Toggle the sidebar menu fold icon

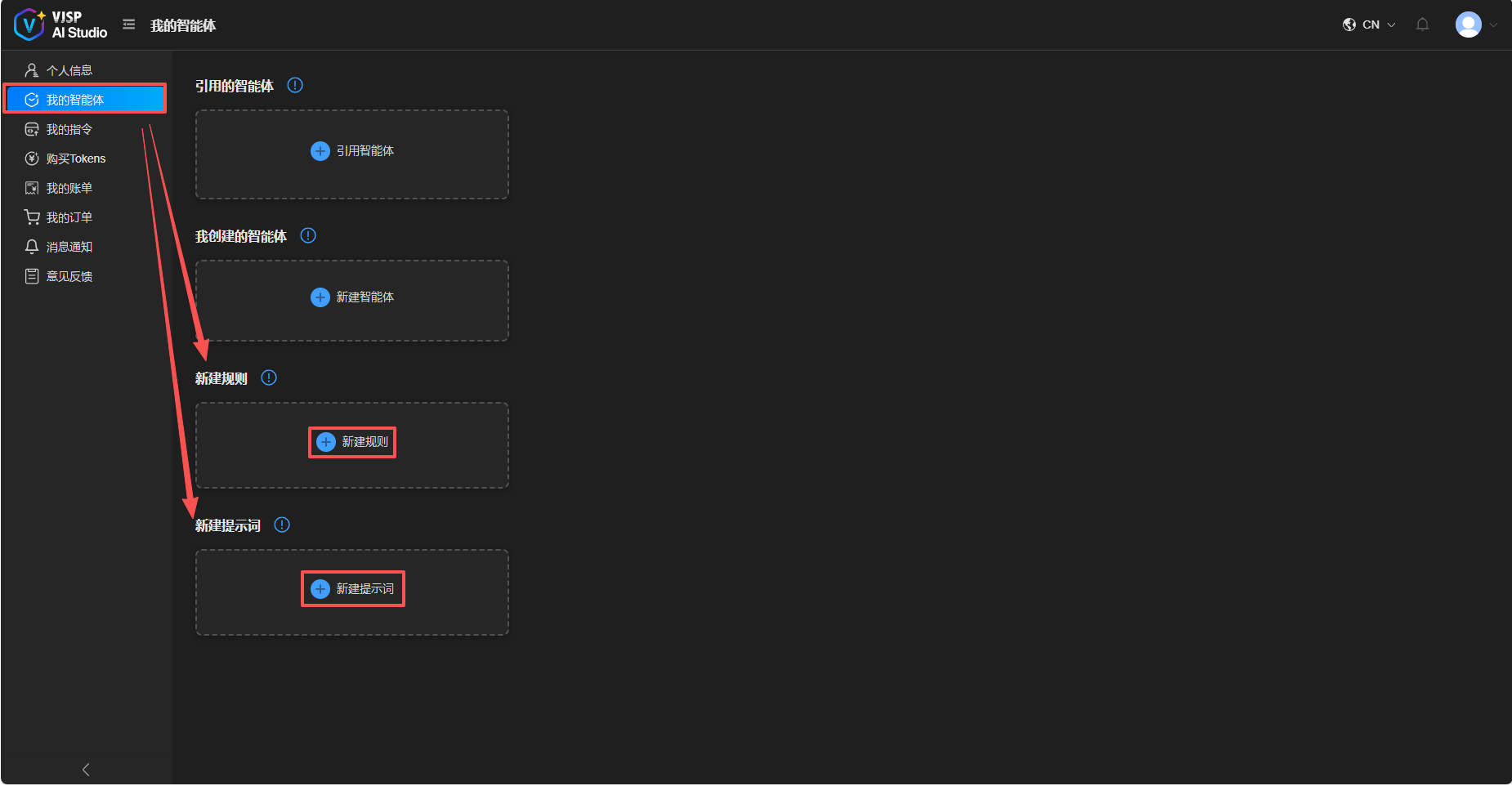tap(129, 25)
